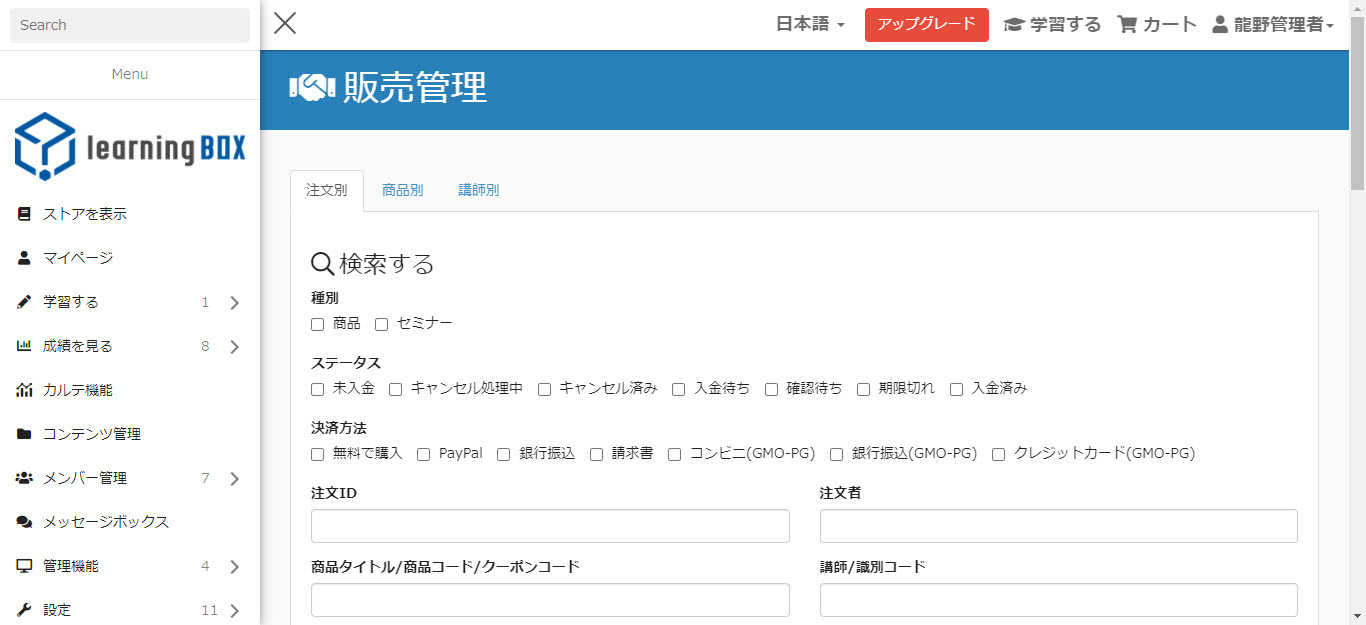Screen dimensions: 1366x625
Task: Expand the 設定 submenu arrow
Action: pyautogui.click(x=235, y=611)
